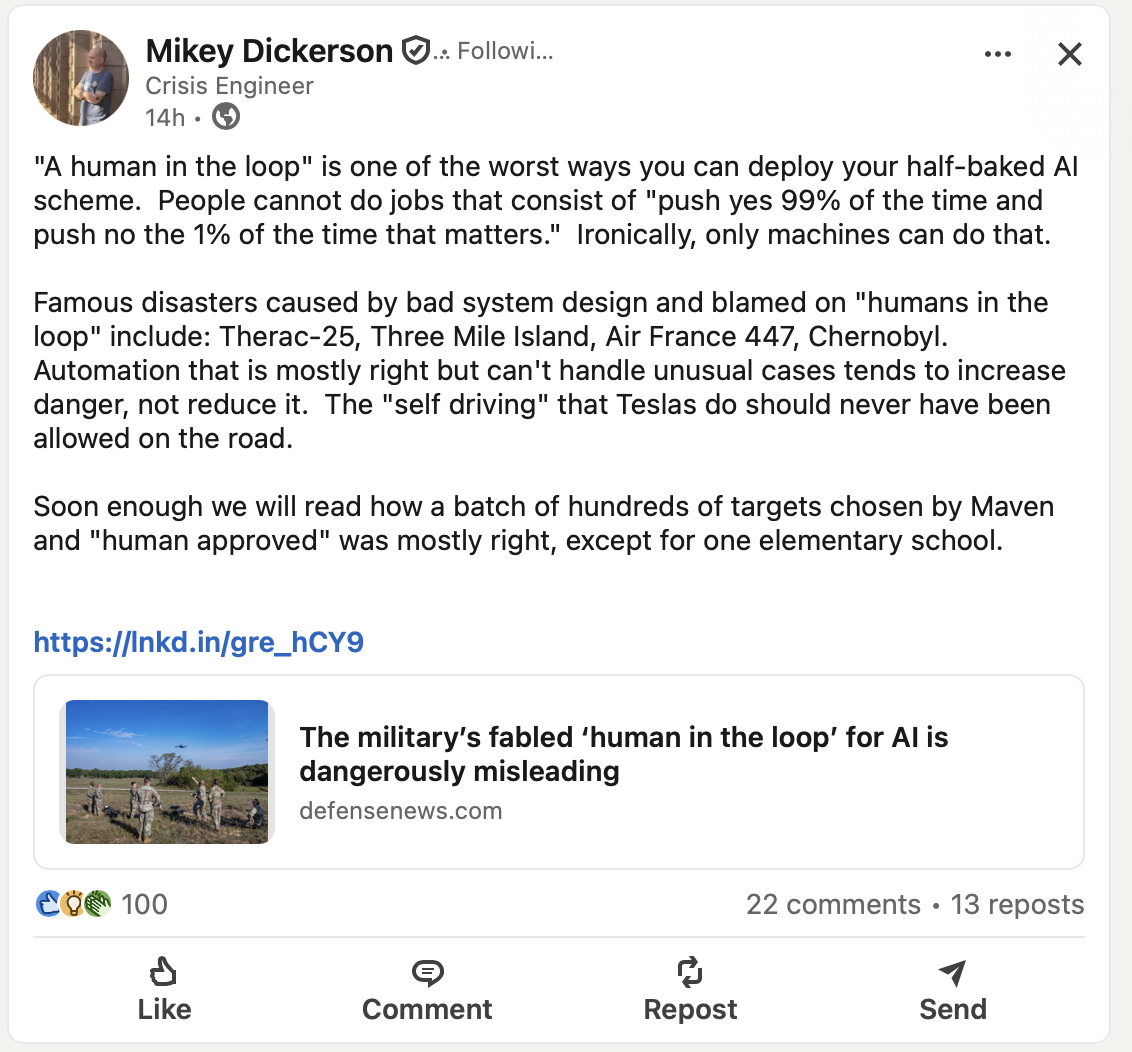Click the reaction emoji icons cluster

tap(73, 905)
